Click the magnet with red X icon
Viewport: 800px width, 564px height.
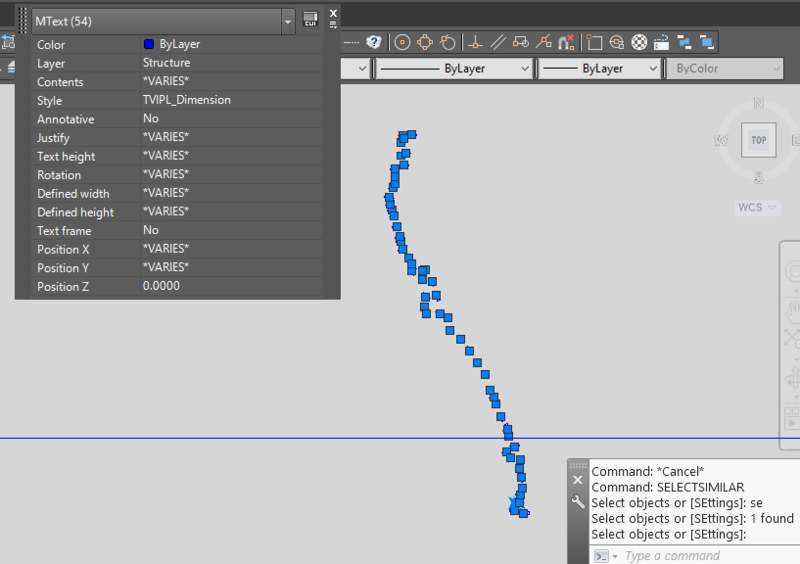pyautogui.click(x=567, y=42)
